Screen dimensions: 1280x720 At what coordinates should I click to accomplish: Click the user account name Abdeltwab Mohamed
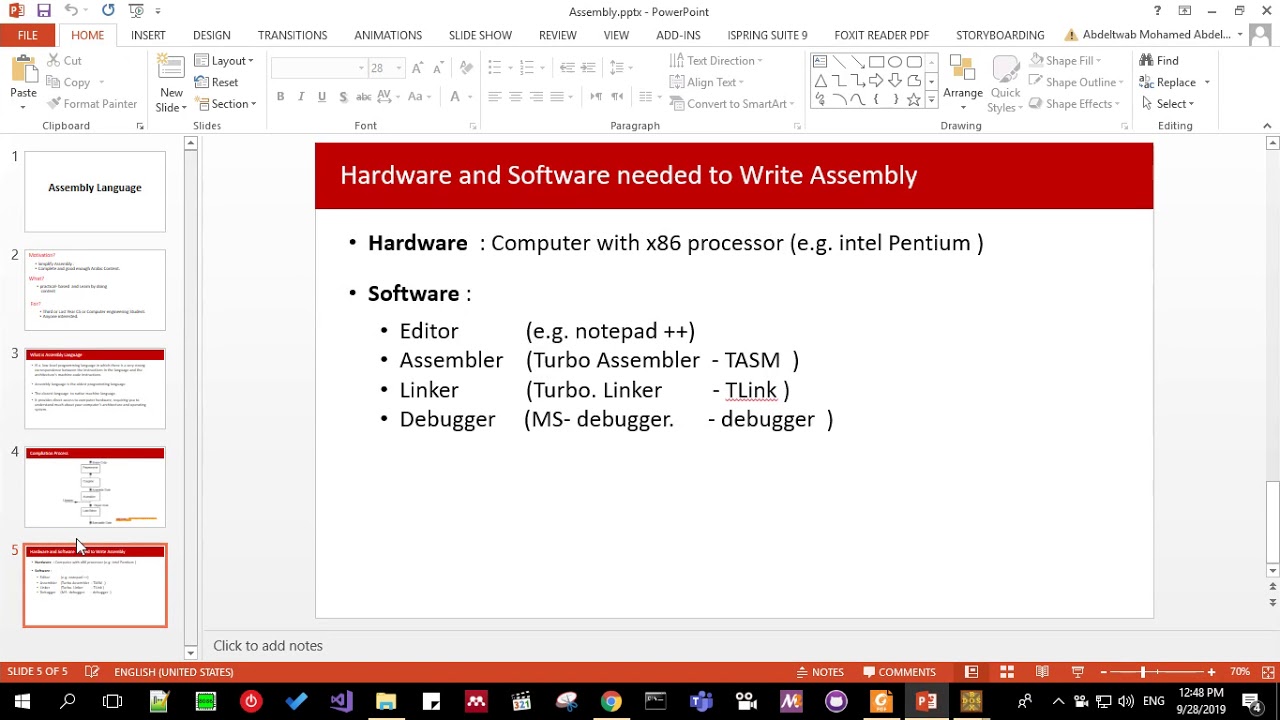[1155, 35]
